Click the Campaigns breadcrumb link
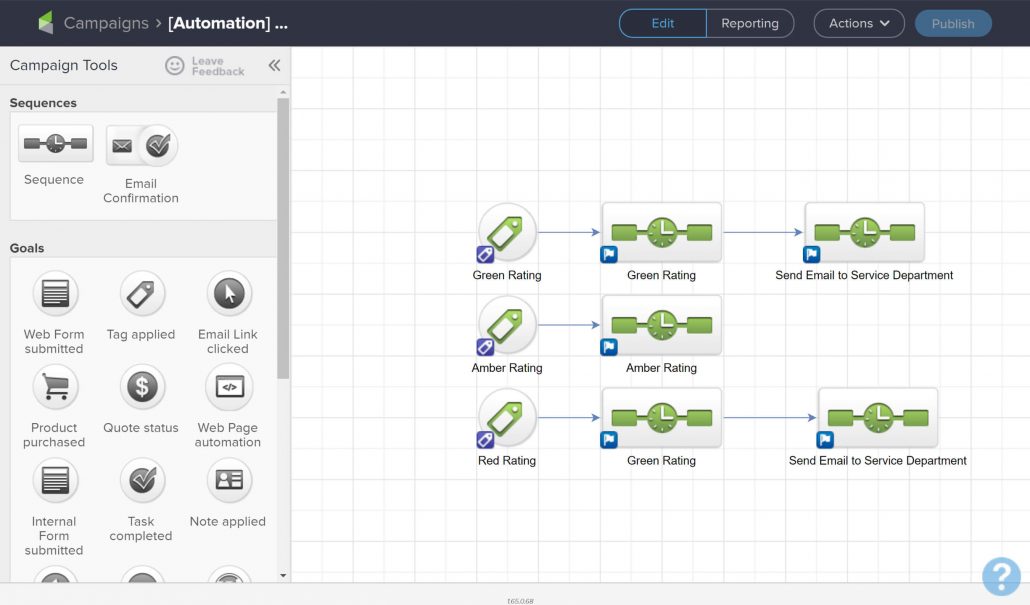Viewport: 1030px width, 605px height. click(106, 23)
